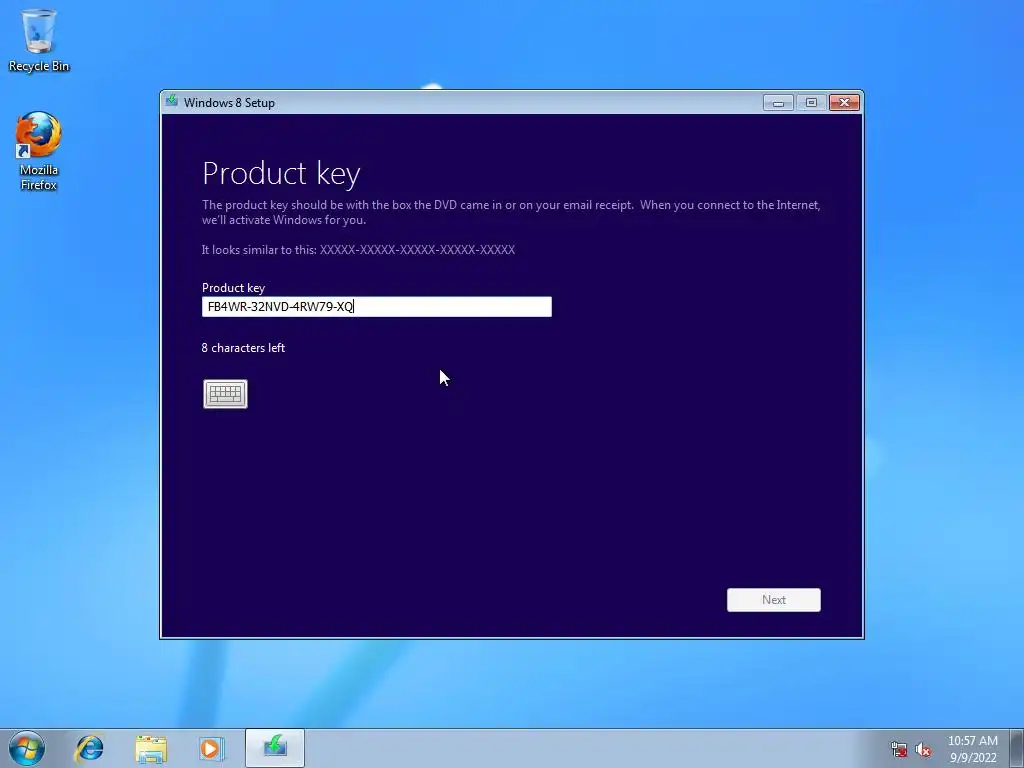Viewport: 1024px width, 768px height.
Task: Click the Show desktop strip in taskbar
Action: (1017, 748)
